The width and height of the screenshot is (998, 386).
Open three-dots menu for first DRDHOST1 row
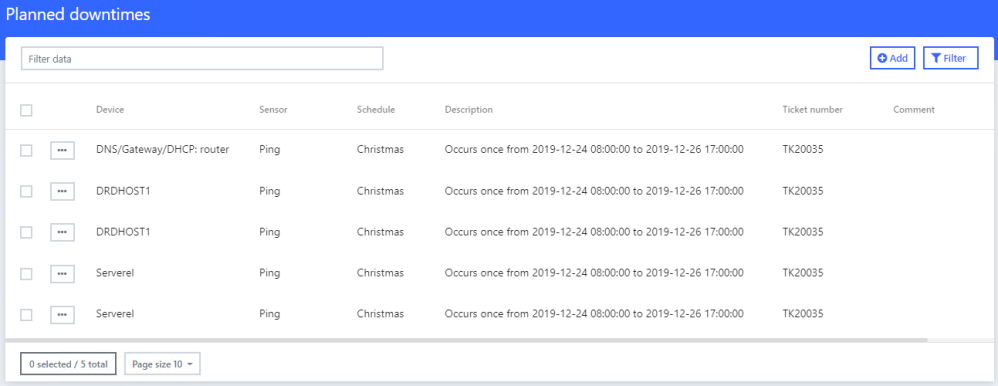coord(62,191)
